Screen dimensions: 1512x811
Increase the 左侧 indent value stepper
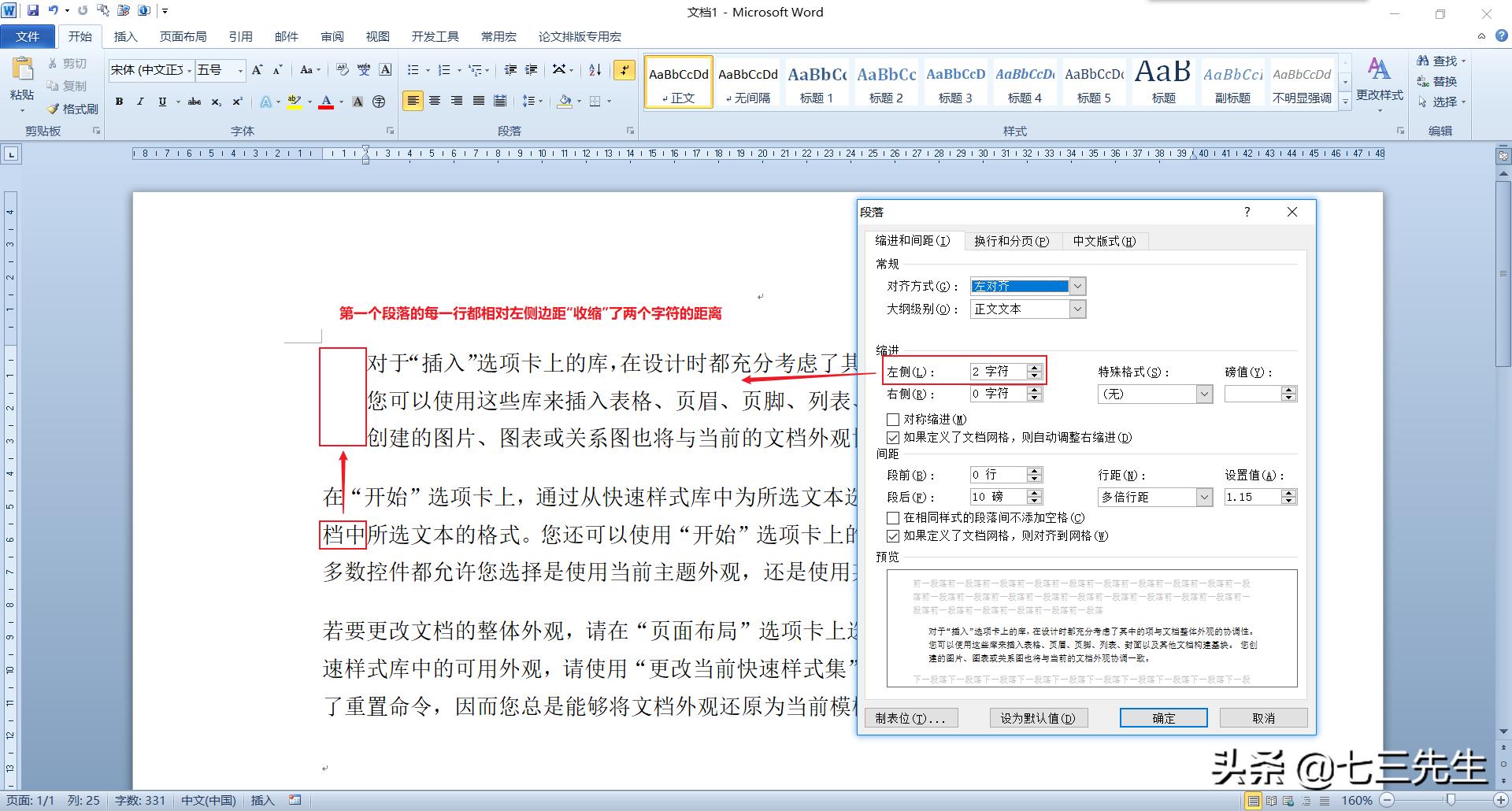(x=1034, y=367)
